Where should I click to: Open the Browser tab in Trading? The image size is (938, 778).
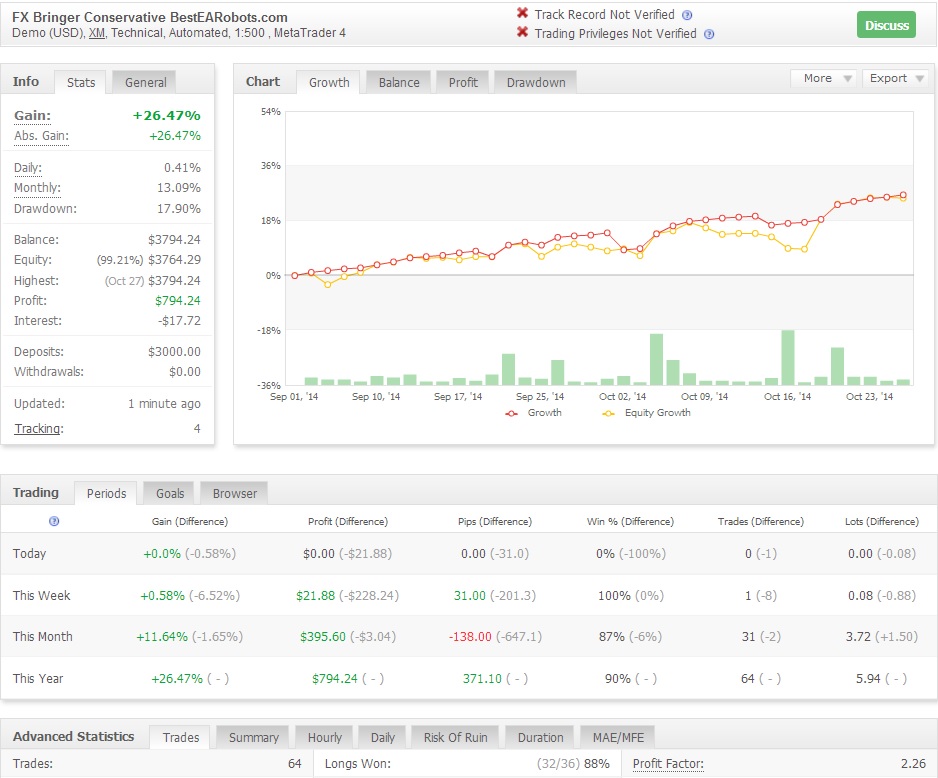tap(234, 493)
